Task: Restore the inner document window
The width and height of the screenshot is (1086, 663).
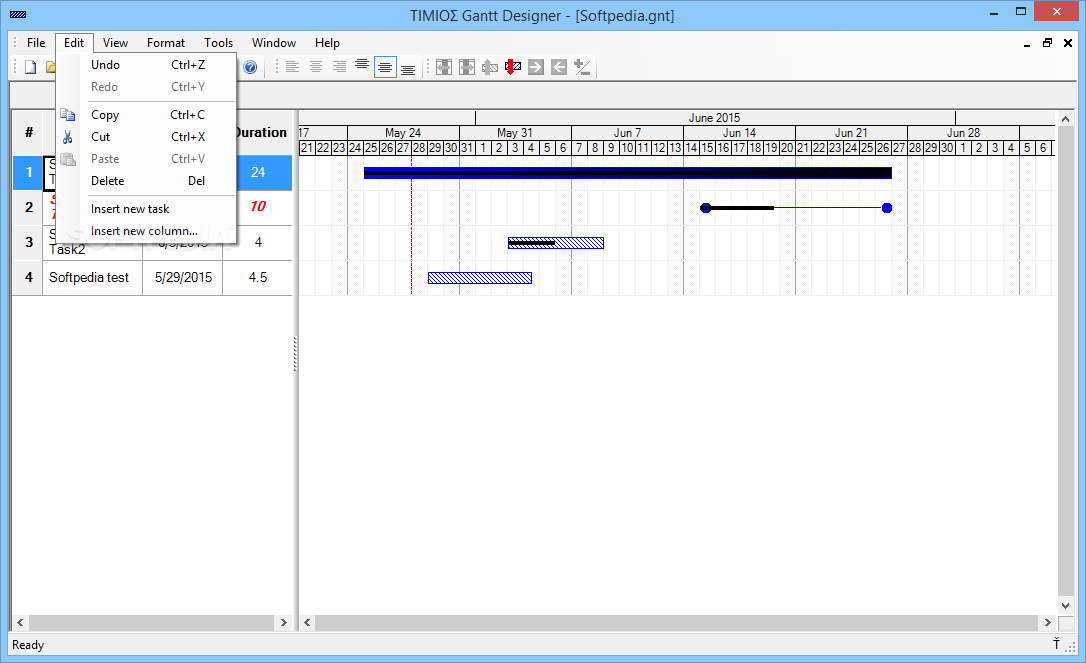Action: click(1047, 43)
